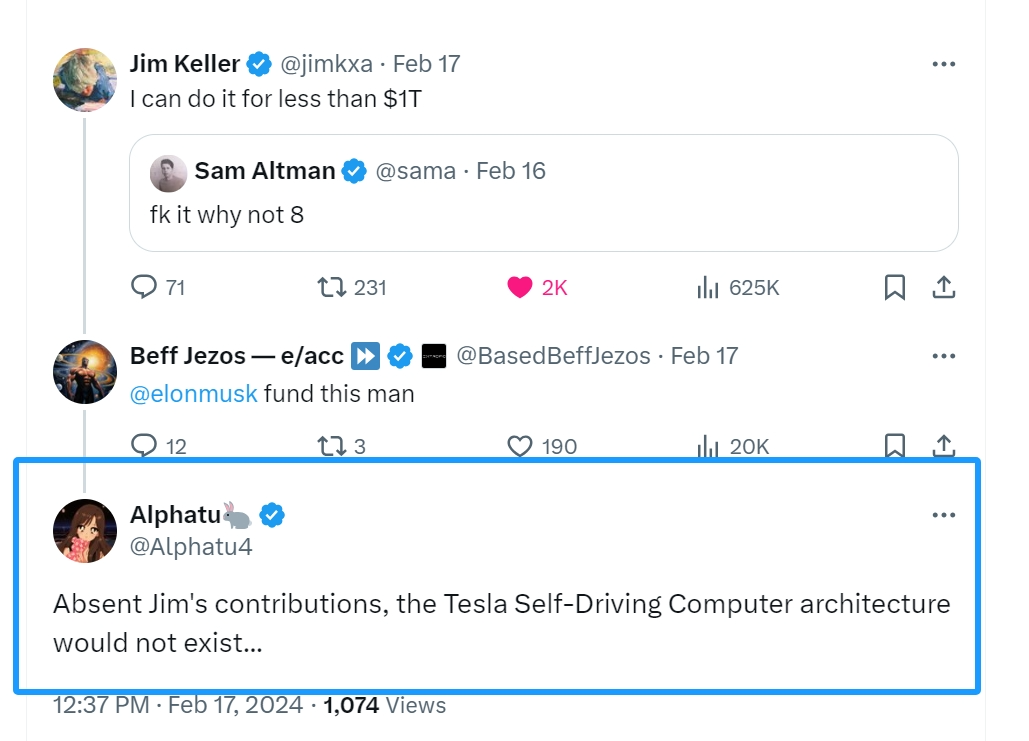
Task: Like Beff Jezos' tweet
Action: (x=520, y=446)
